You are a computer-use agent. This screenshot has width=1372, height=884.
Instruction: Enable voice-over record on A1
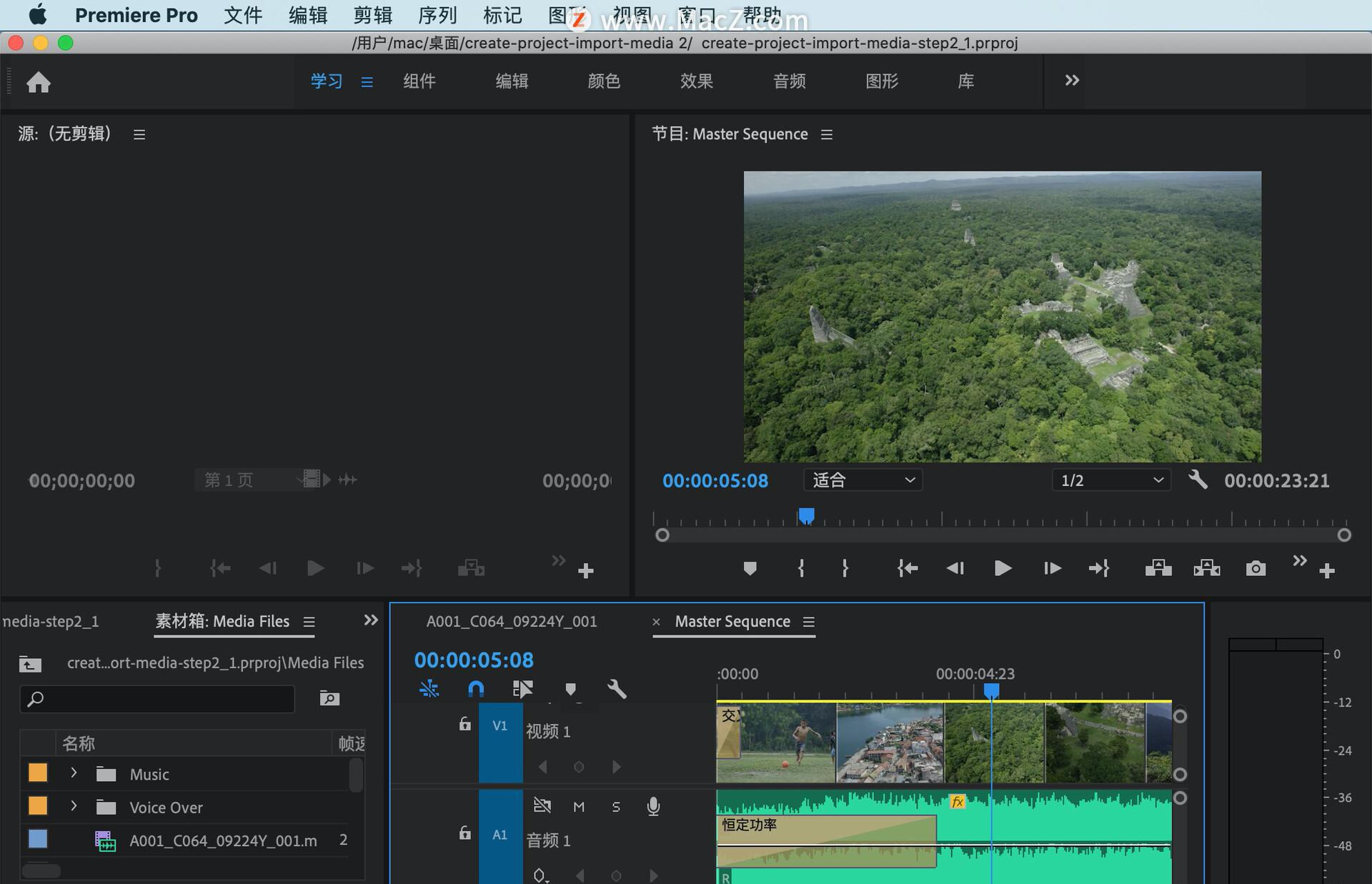point(653,807)
